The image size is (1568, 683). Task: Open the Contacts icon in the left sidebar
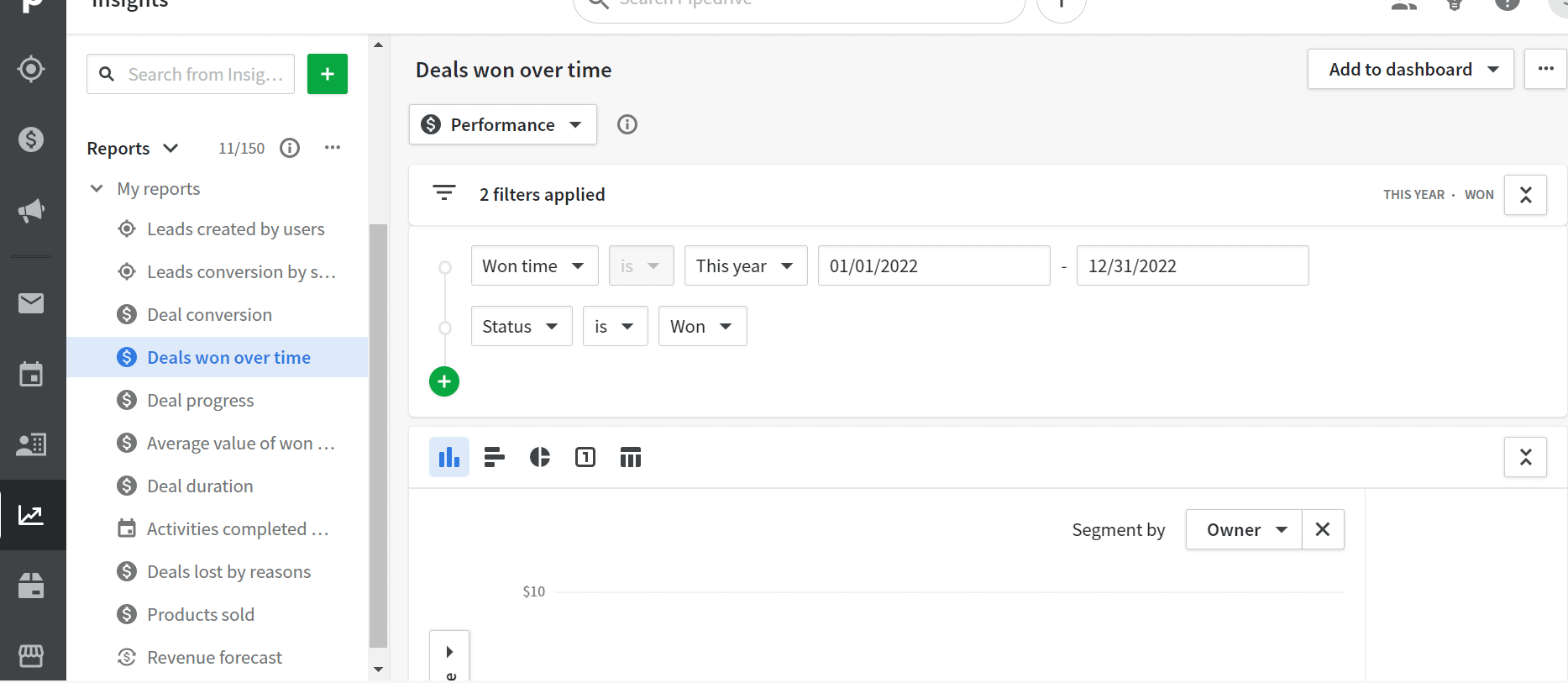pyautogui.click(x=32, y=444)
